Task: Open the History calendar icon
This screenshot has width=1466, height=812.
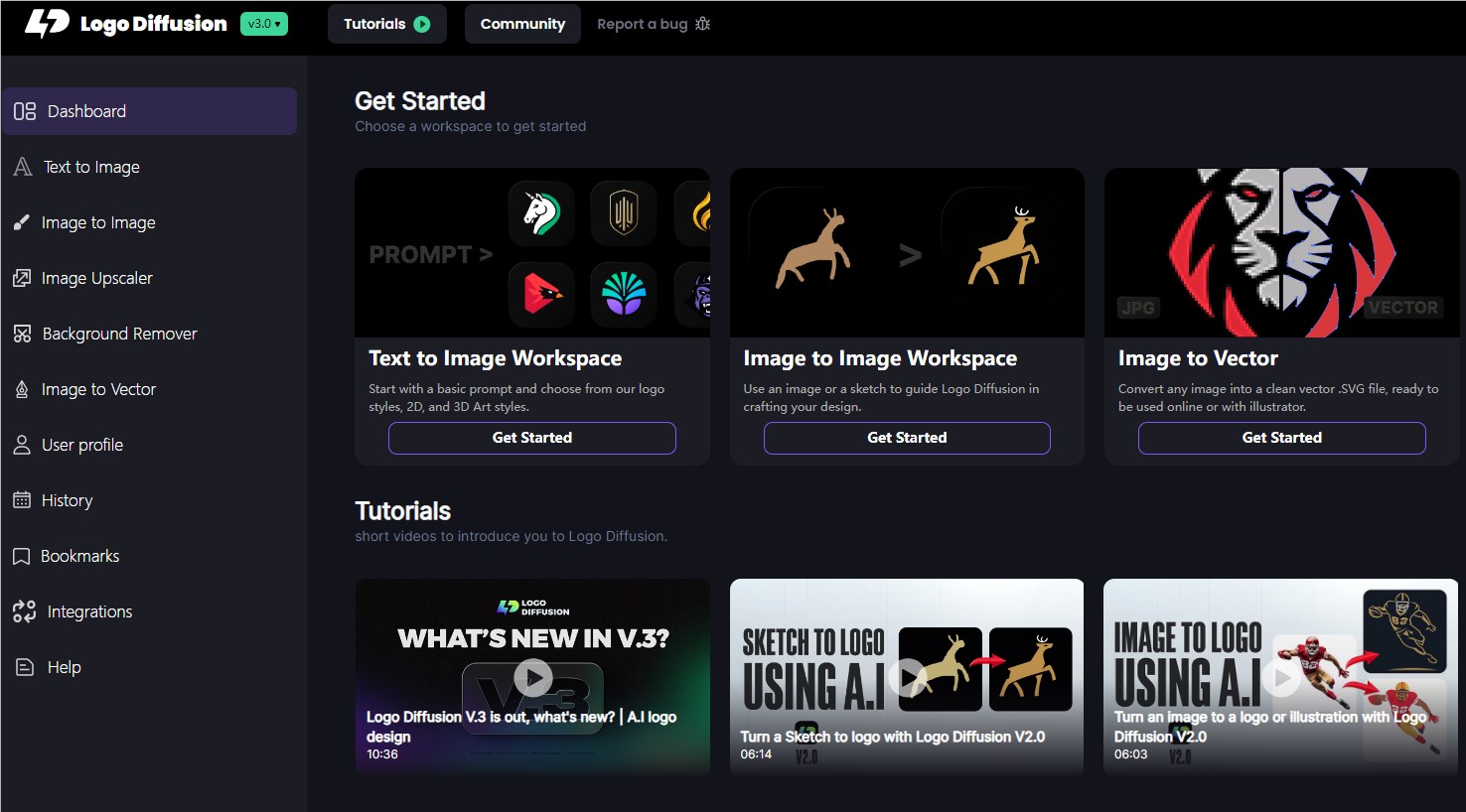Action: tap(22, 500)
